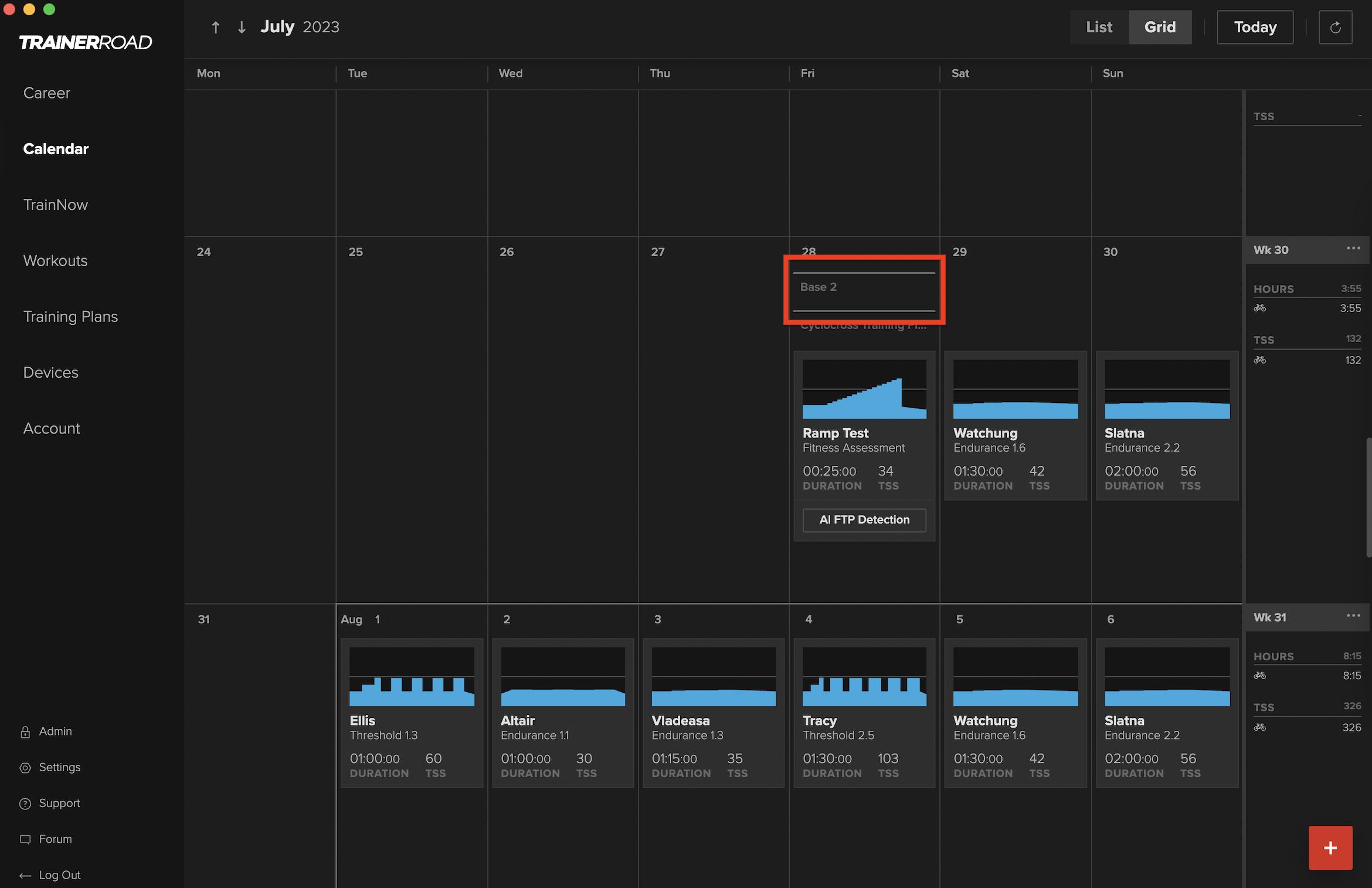The image size is (1372, 888).
Task: Click the Log Out link
Action: [x=59, y=875]
